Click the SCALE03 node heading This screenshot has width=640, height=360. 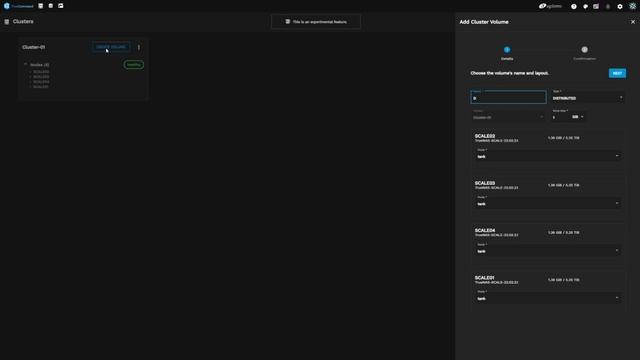click(484, 183)
